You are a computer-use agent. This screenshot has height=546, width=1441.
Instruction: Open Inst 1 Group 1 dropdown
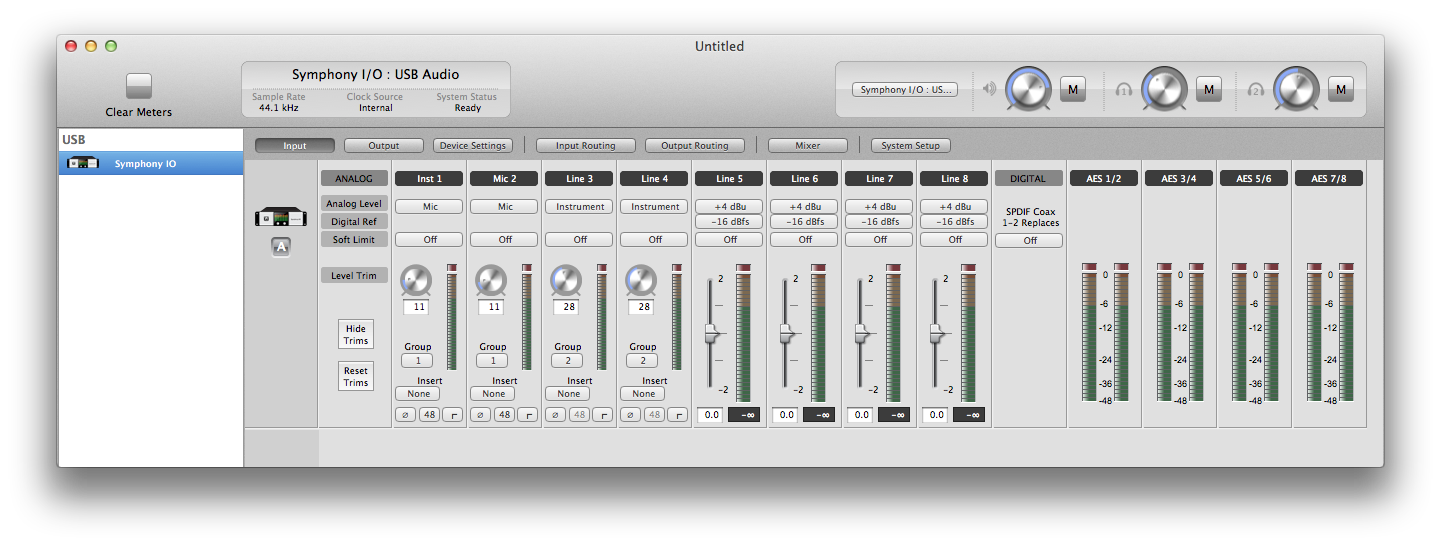pyautogui.click(x=417, y=361)
